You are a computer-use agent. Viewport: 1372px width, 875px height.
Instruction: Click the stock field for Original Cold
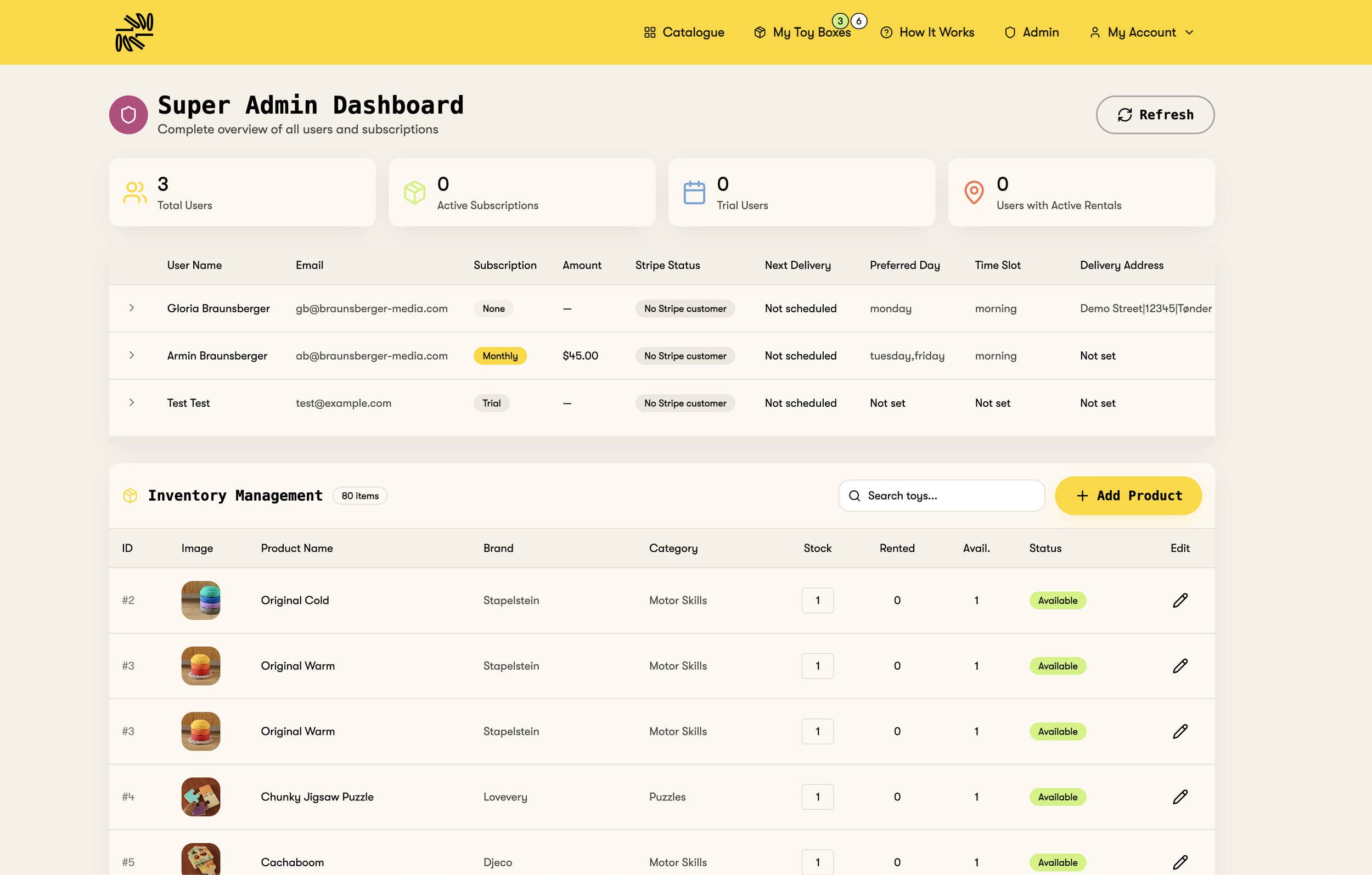(x=817, y=600)
